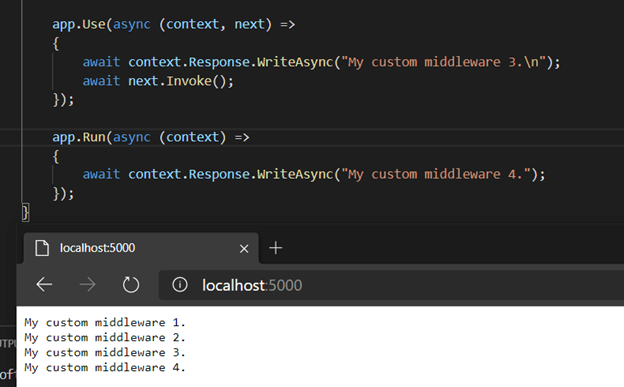Open site information icon in address bar

(x=180, y=285)
